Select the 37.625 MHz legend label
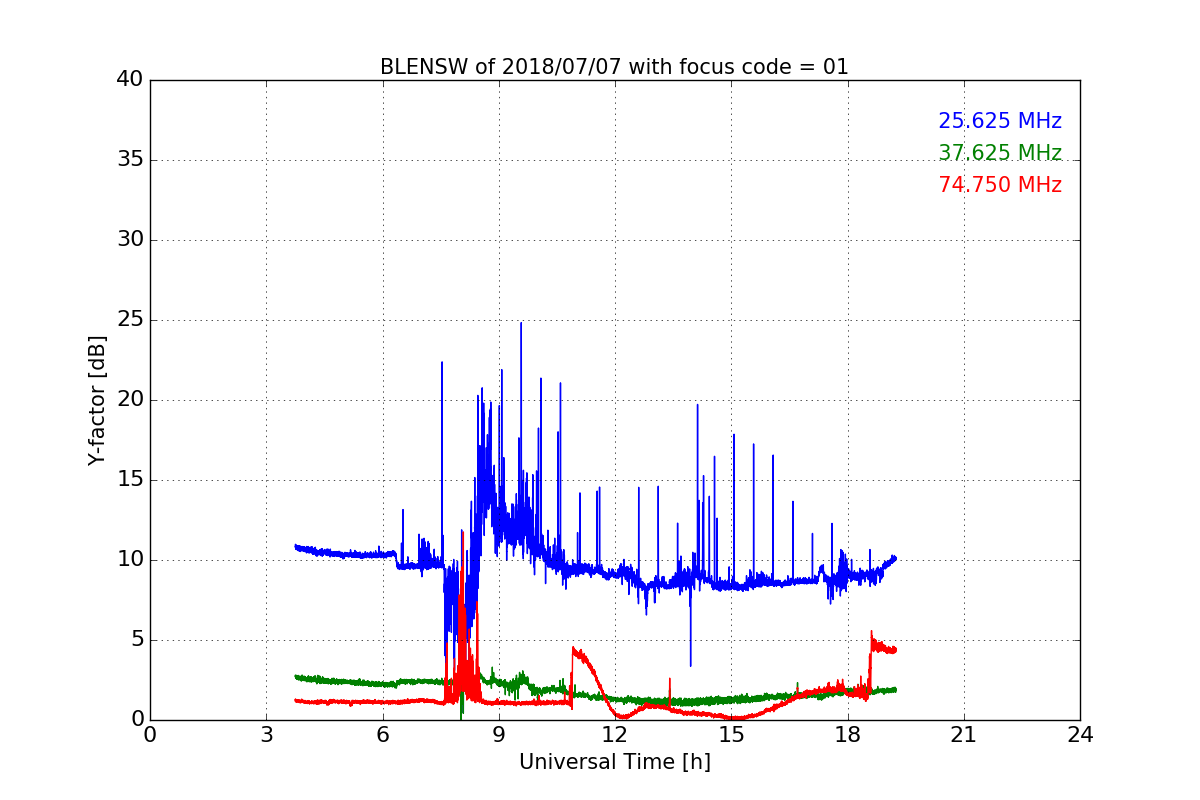The width and height of the screenshot is (1200, 800). coord(1000,153)
